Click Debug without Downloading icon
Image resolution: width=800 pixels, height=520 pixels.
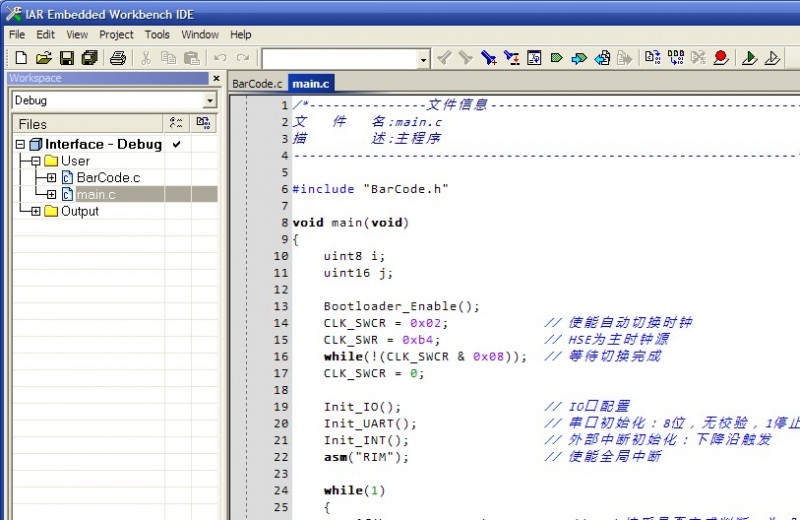(773, 58)
